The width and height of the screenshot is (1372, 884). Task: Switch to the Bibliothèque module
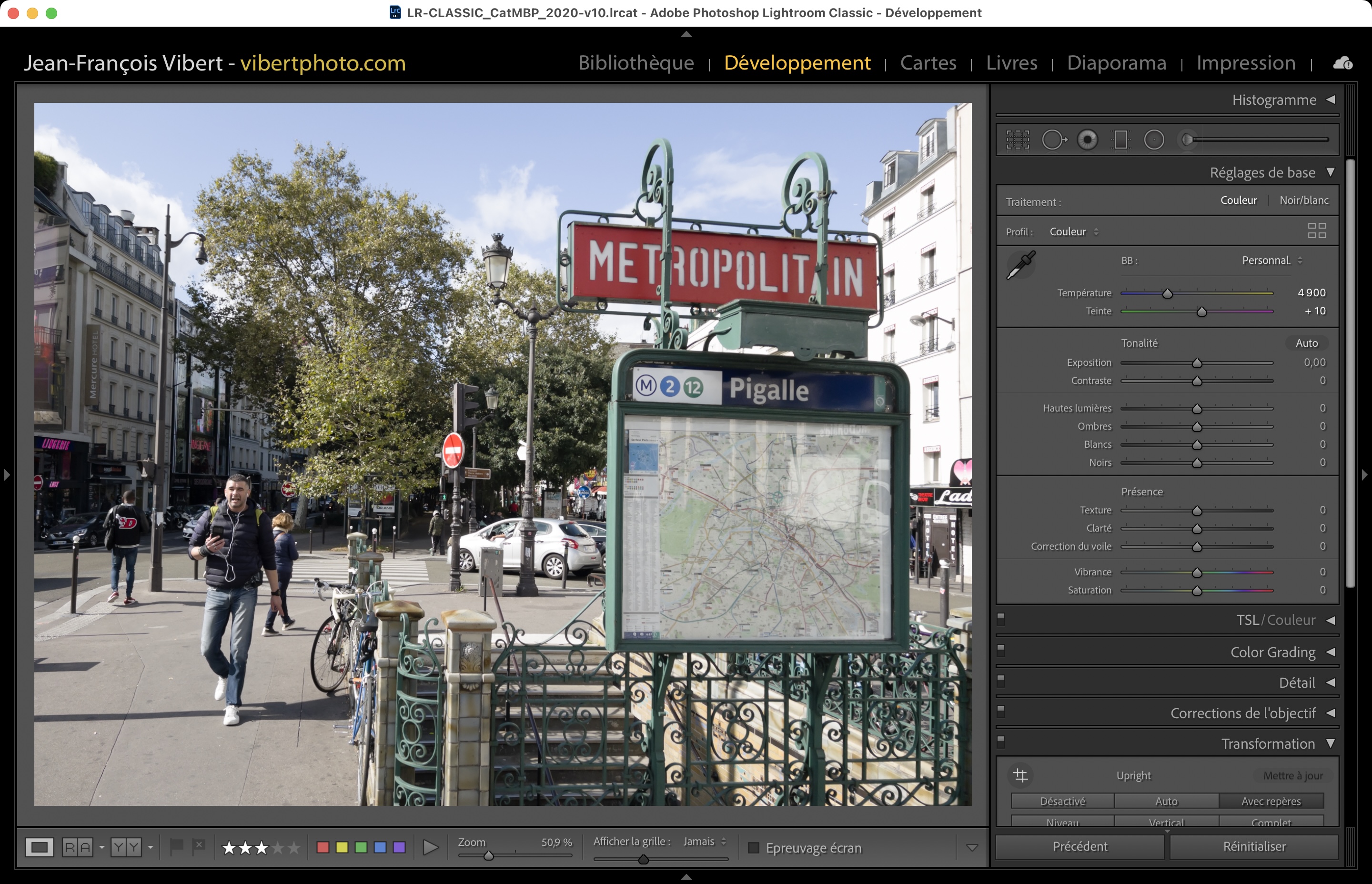pyautogui.click(x=636, y=62)
